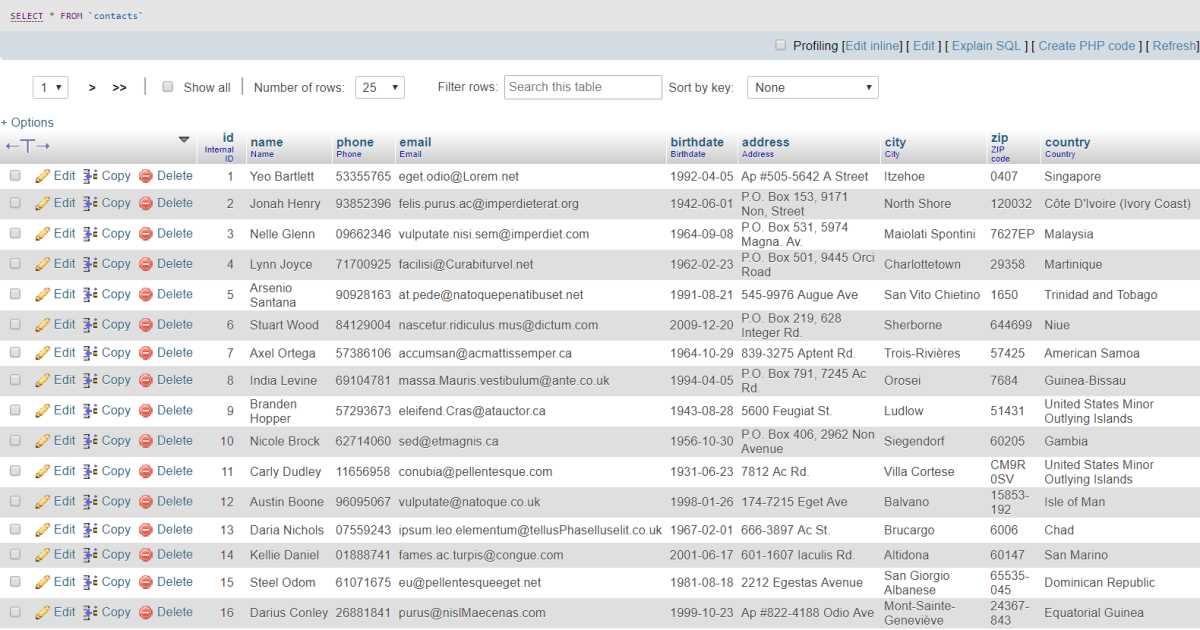Click the Search this table filter field
This screenshot has height=630, width=1200.
pyautogui.click(x=583, y=87)
